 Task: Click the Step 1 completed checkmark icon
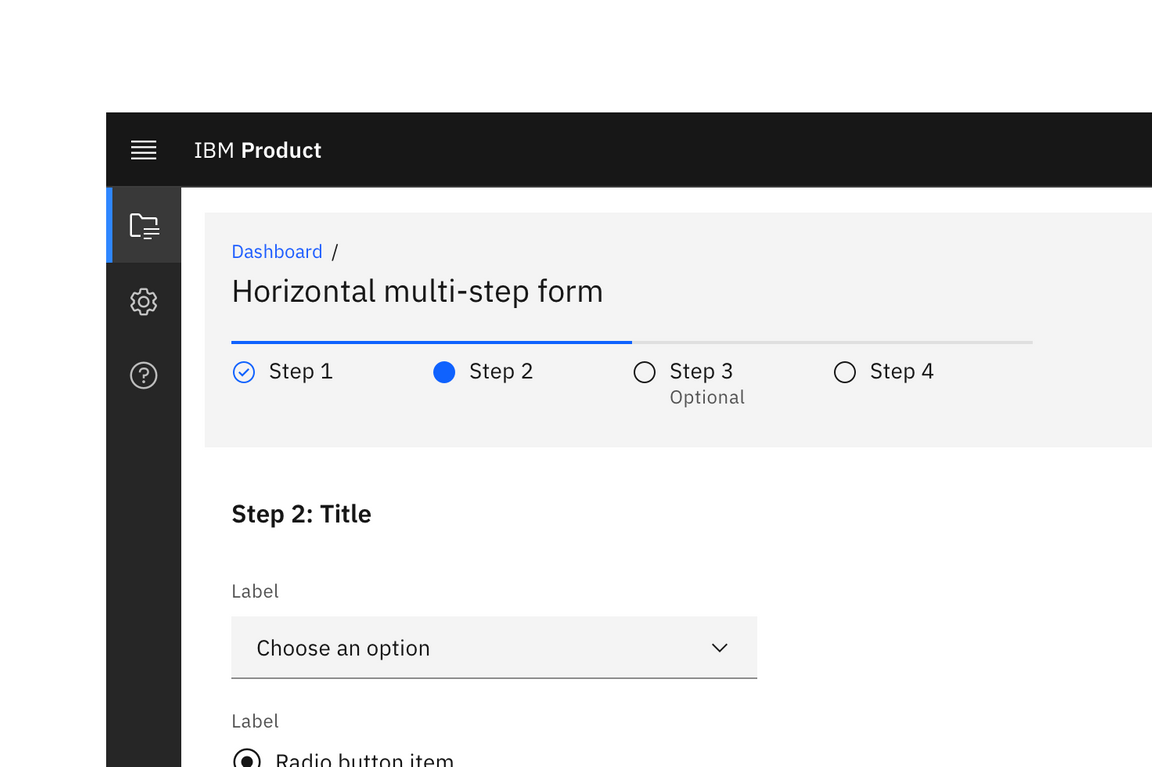click(243, 371)
